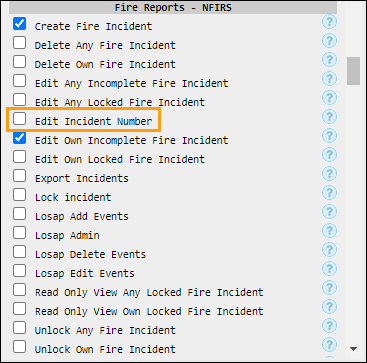This screenshot has height=363, width=367.
Task: Open help icon for Create Fire Incident
Action: pyautogui.click(x=329, y=22)
